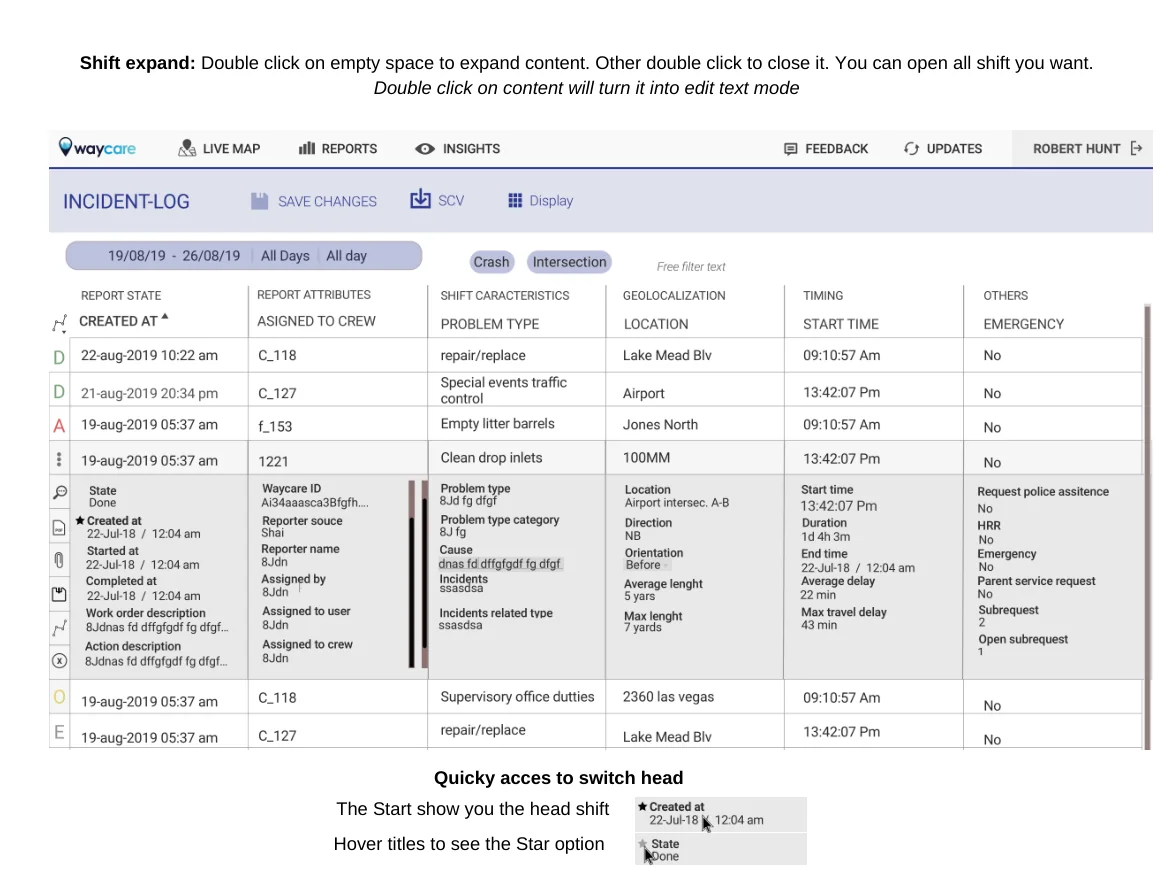Click the Special events traffic control cell

pos(517,390)
